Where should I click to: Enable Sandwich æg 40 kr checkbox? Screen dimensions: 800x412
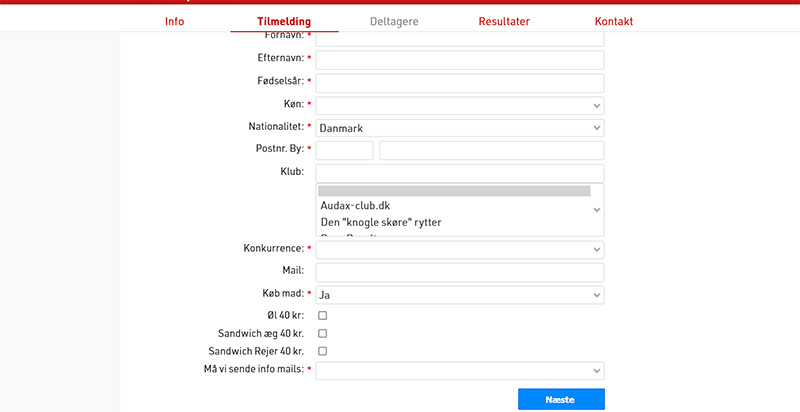(322, 333)
